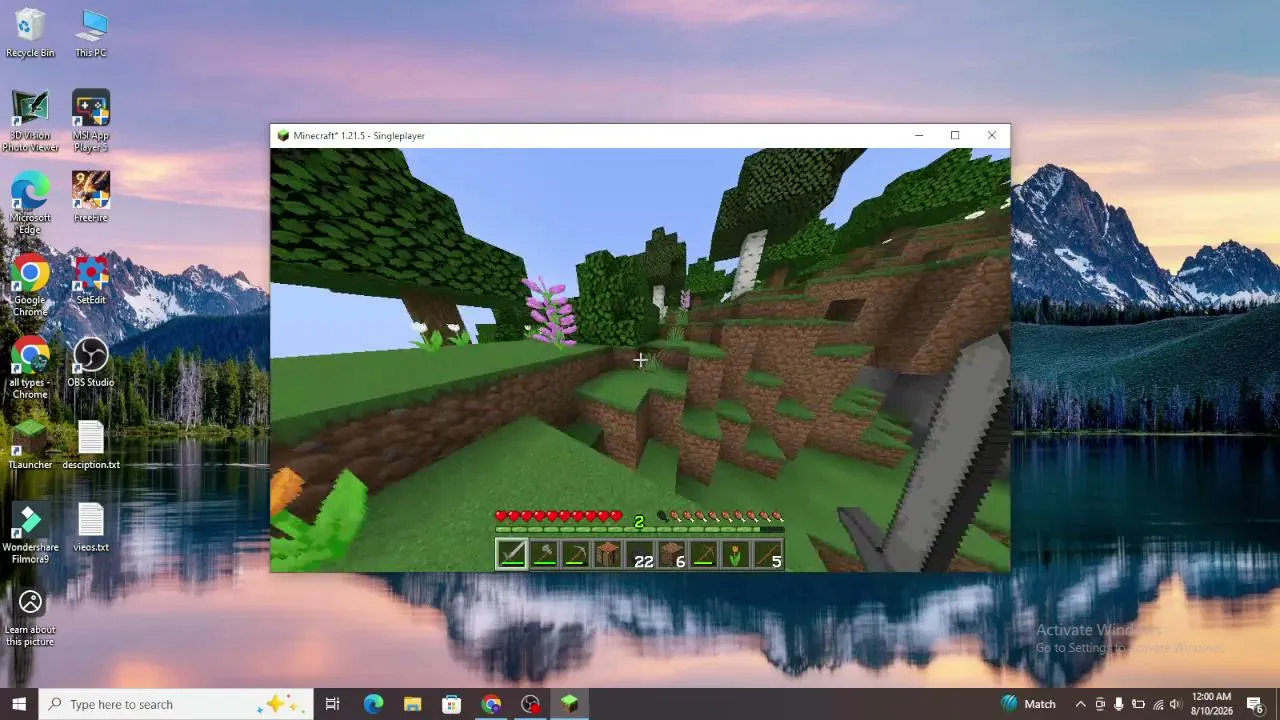
Task: Open the TLauncher desktop shortcut
Action: click(30, 444)
